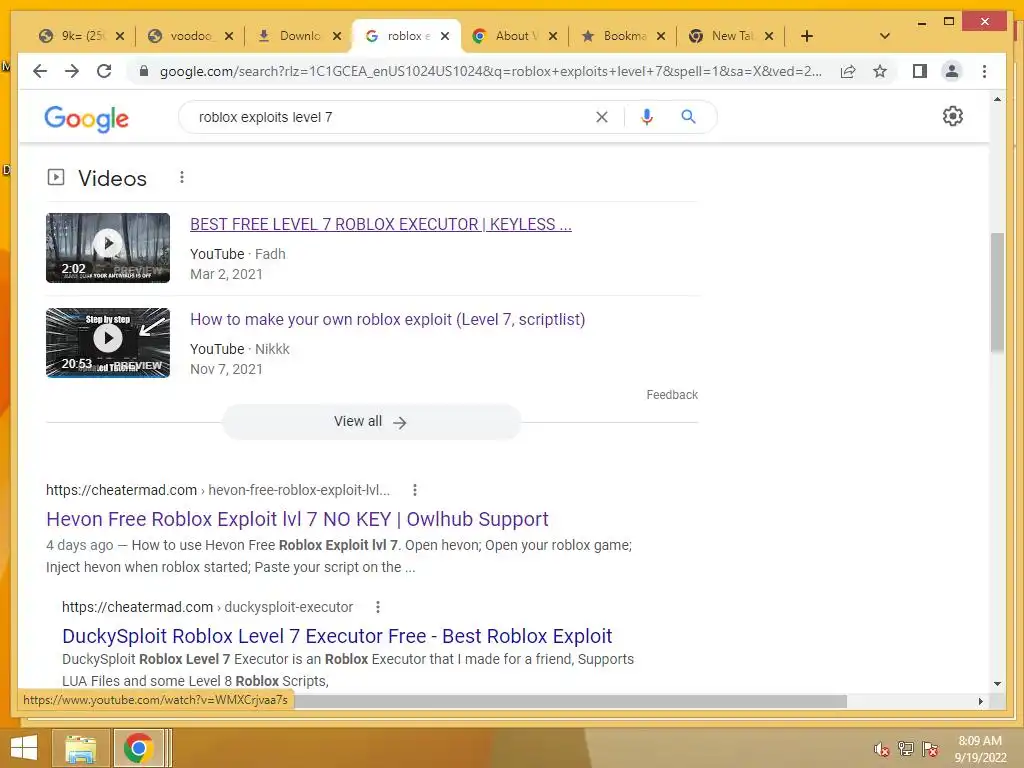Click the address bar URL
The height and width of the screenshot is (768, 1024).
coord(490,71)
